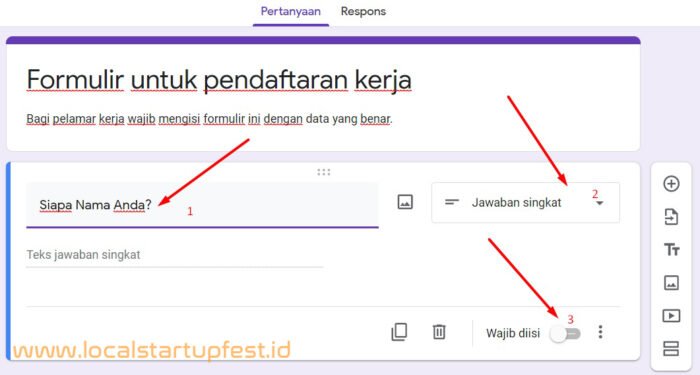
Task: Click the Wajib diisi label
Action: coord(513,333)
